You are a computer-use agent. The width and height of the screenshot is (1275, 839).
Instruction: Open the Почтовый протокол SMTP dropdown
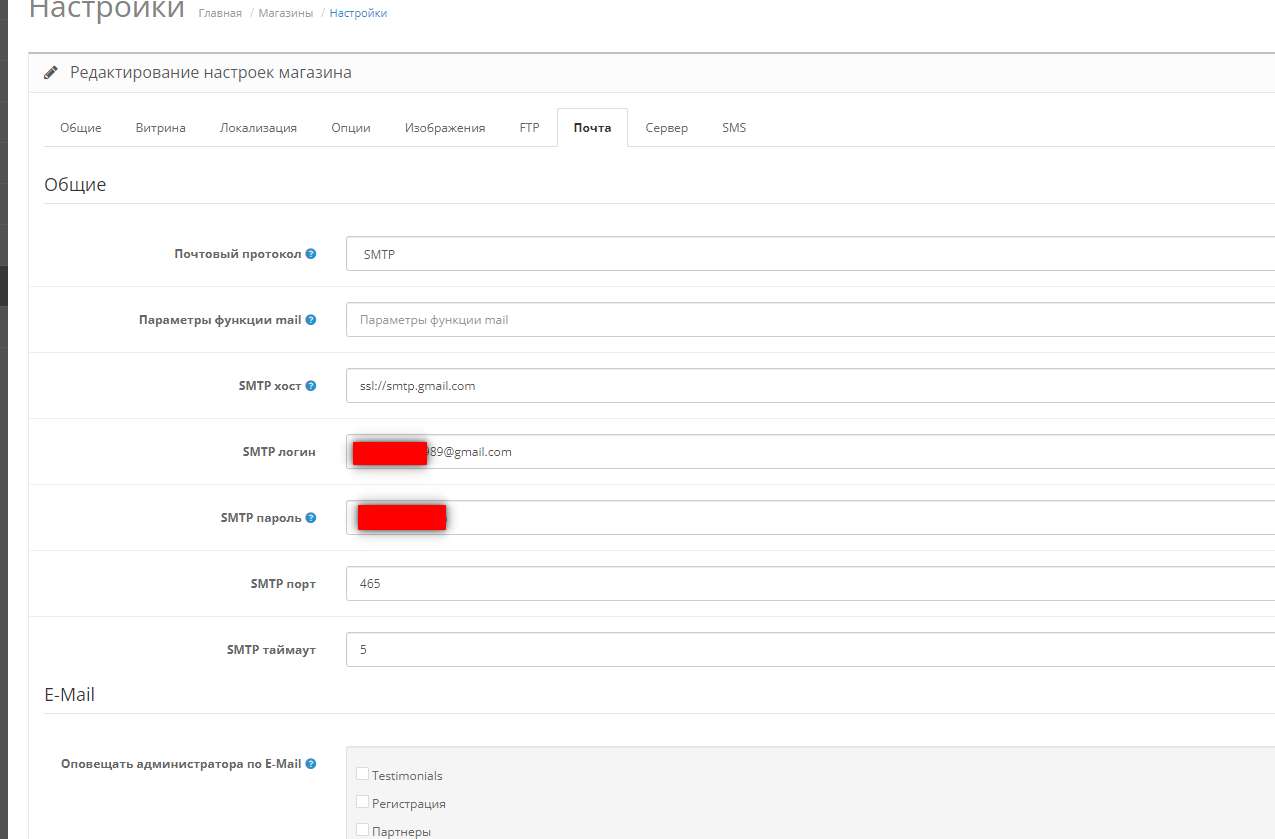point(810,254)
